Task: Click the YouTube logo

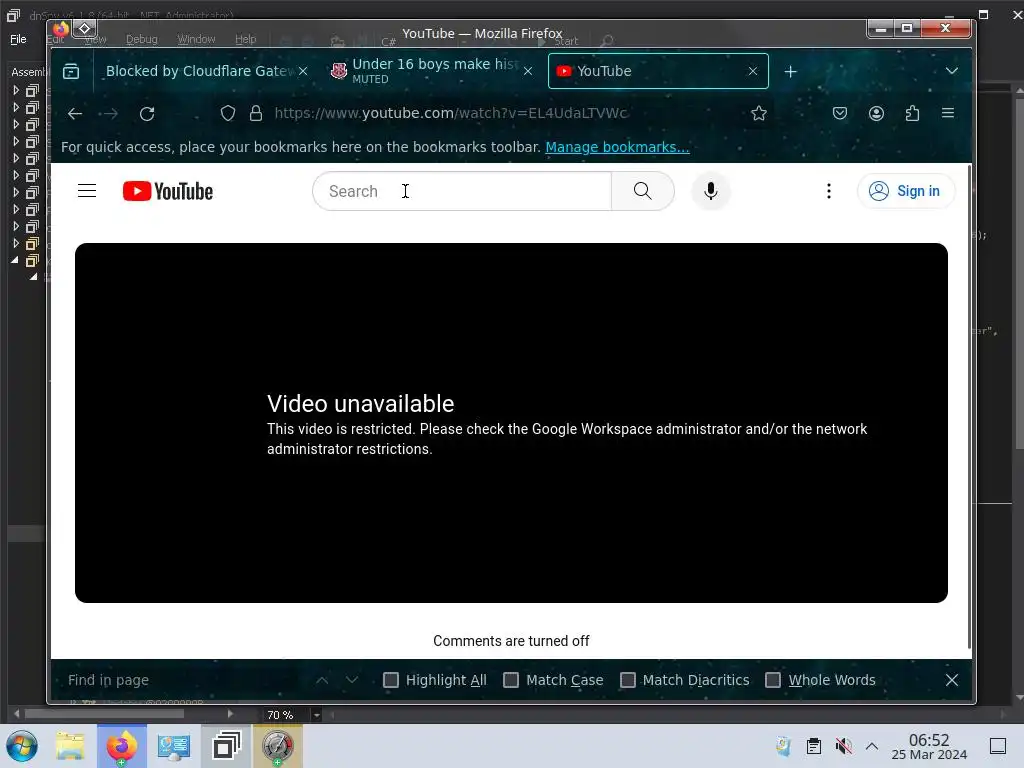Action: click(x=168, y=191)
